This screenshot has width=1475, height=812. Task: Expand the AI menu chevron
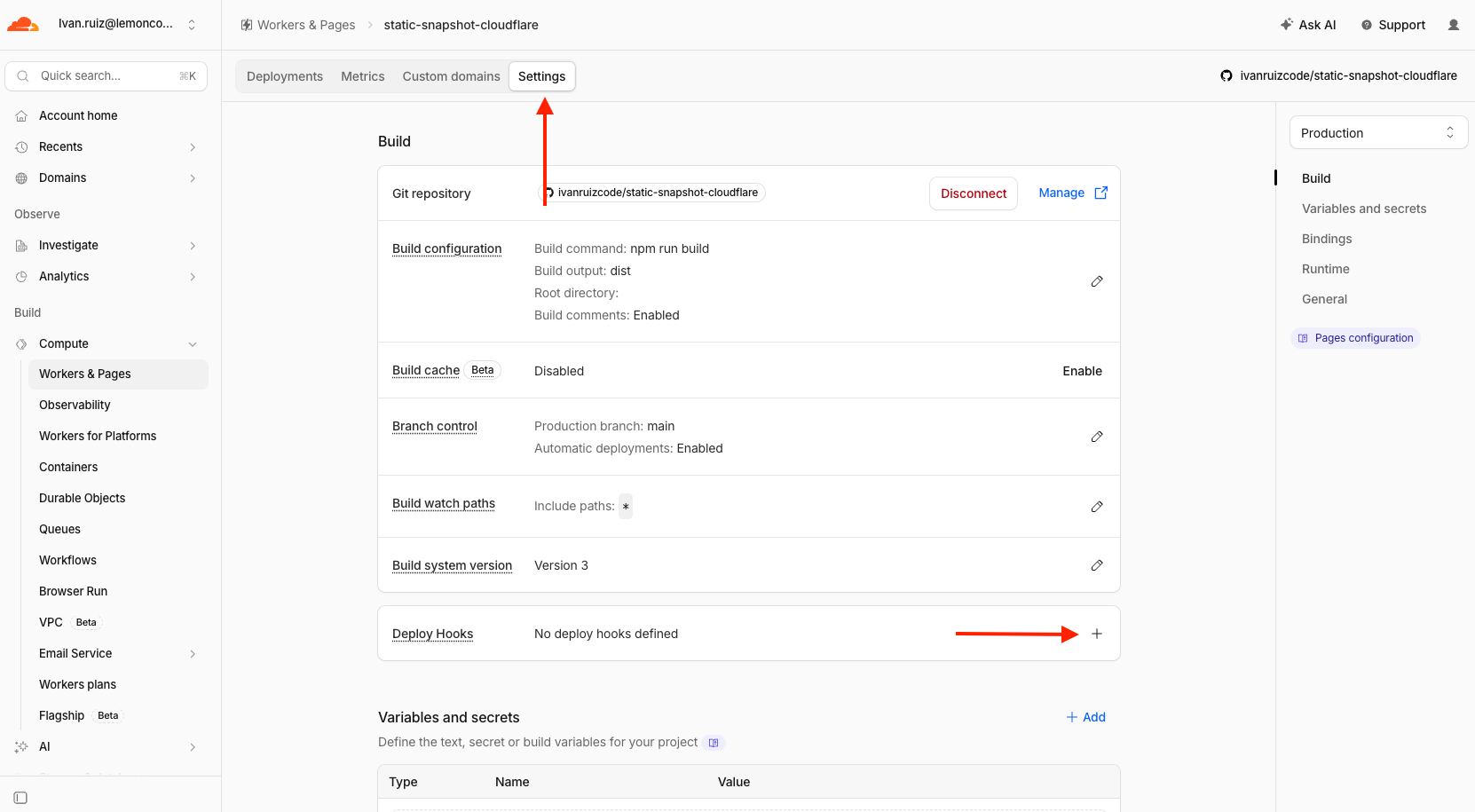[193, 747]
